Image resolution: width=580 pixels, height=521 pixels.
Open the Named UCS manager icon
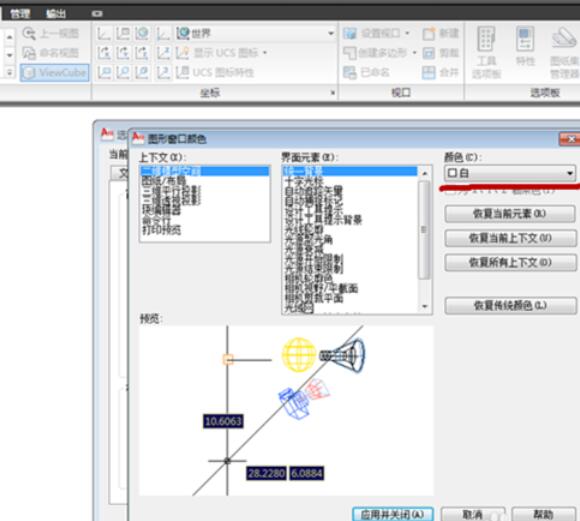point(123,34)
